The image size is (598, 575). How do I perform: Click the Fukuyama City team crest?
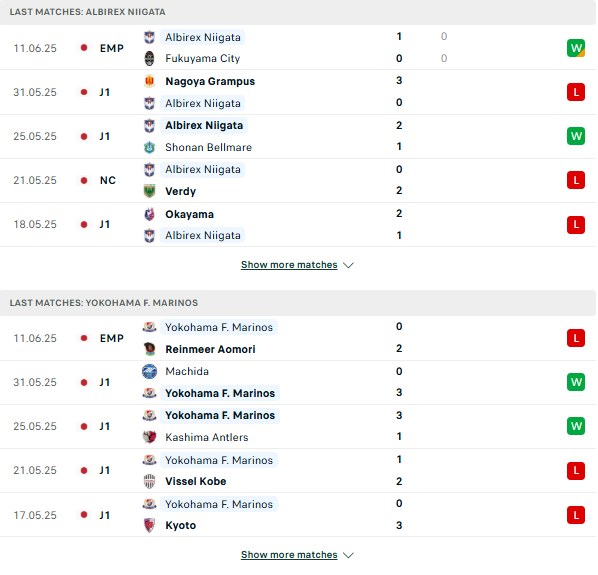[150, 59]
